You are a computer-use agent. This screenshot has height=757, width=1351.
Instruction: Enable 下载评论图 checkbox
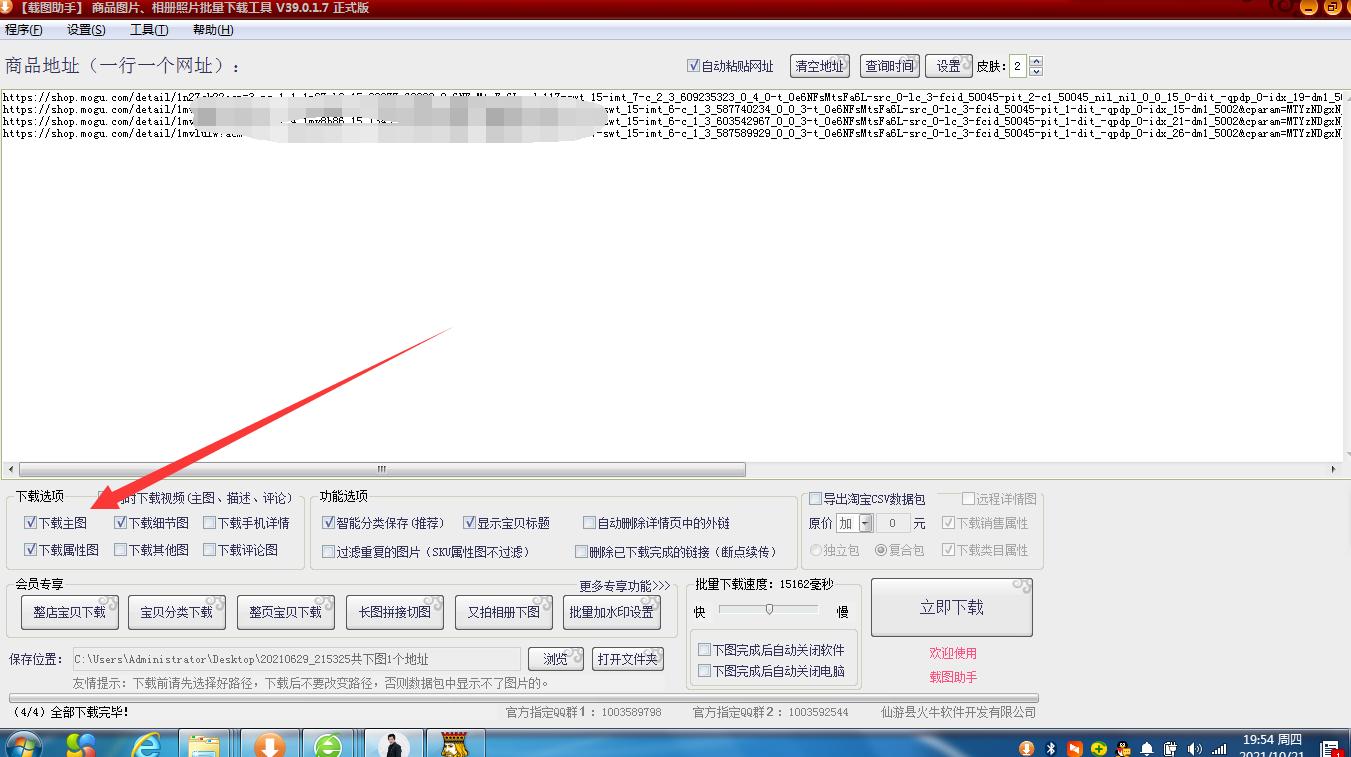(x=210, y=550)
